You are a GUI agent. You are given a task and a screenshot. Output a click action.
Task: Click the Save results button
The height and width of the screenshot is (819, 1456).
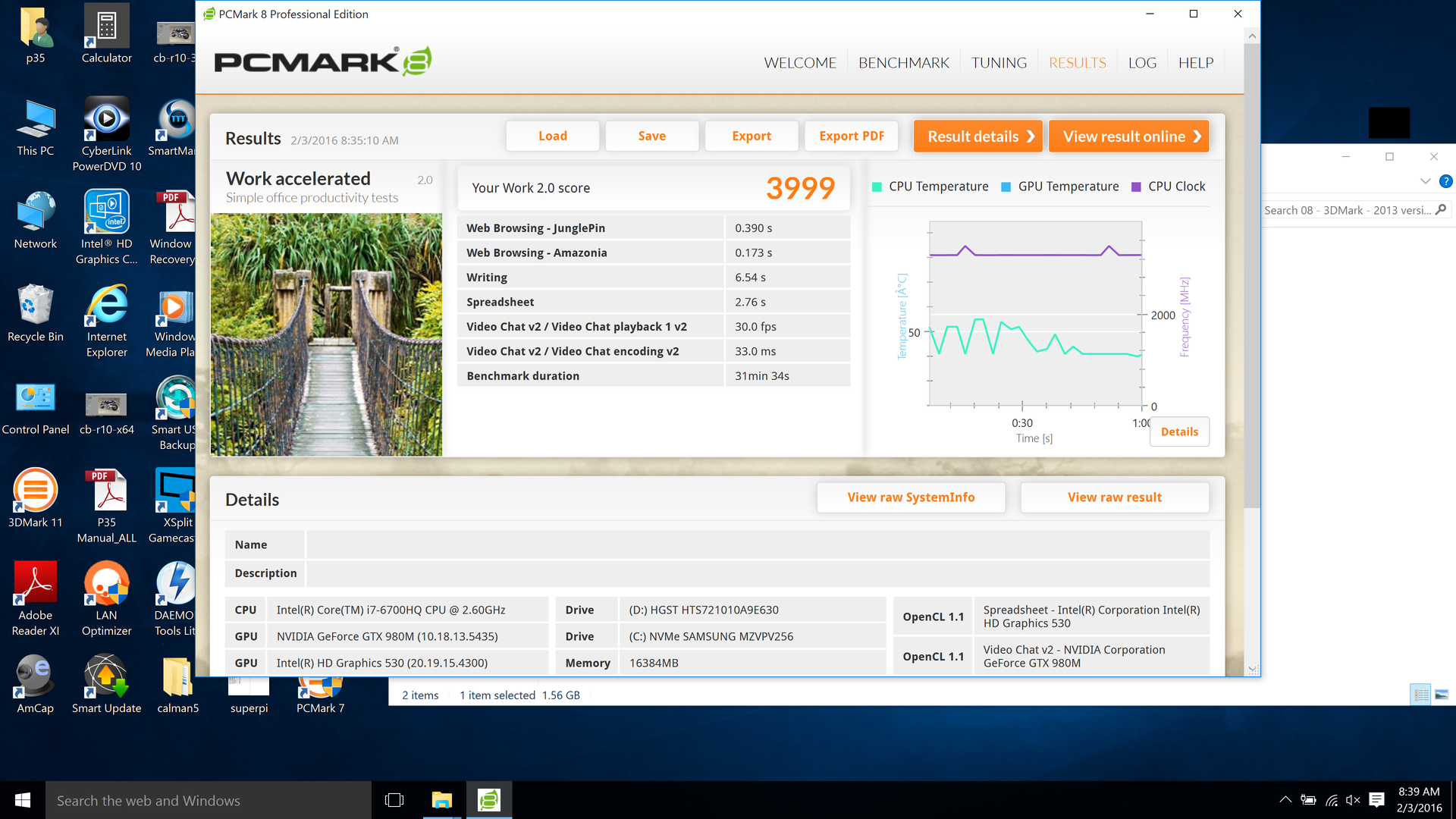[x=652, y=136]
